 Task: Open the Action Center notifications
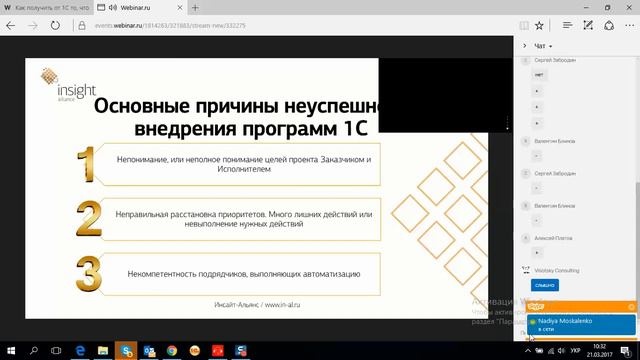pyautogui.click(x=626, y=351)
